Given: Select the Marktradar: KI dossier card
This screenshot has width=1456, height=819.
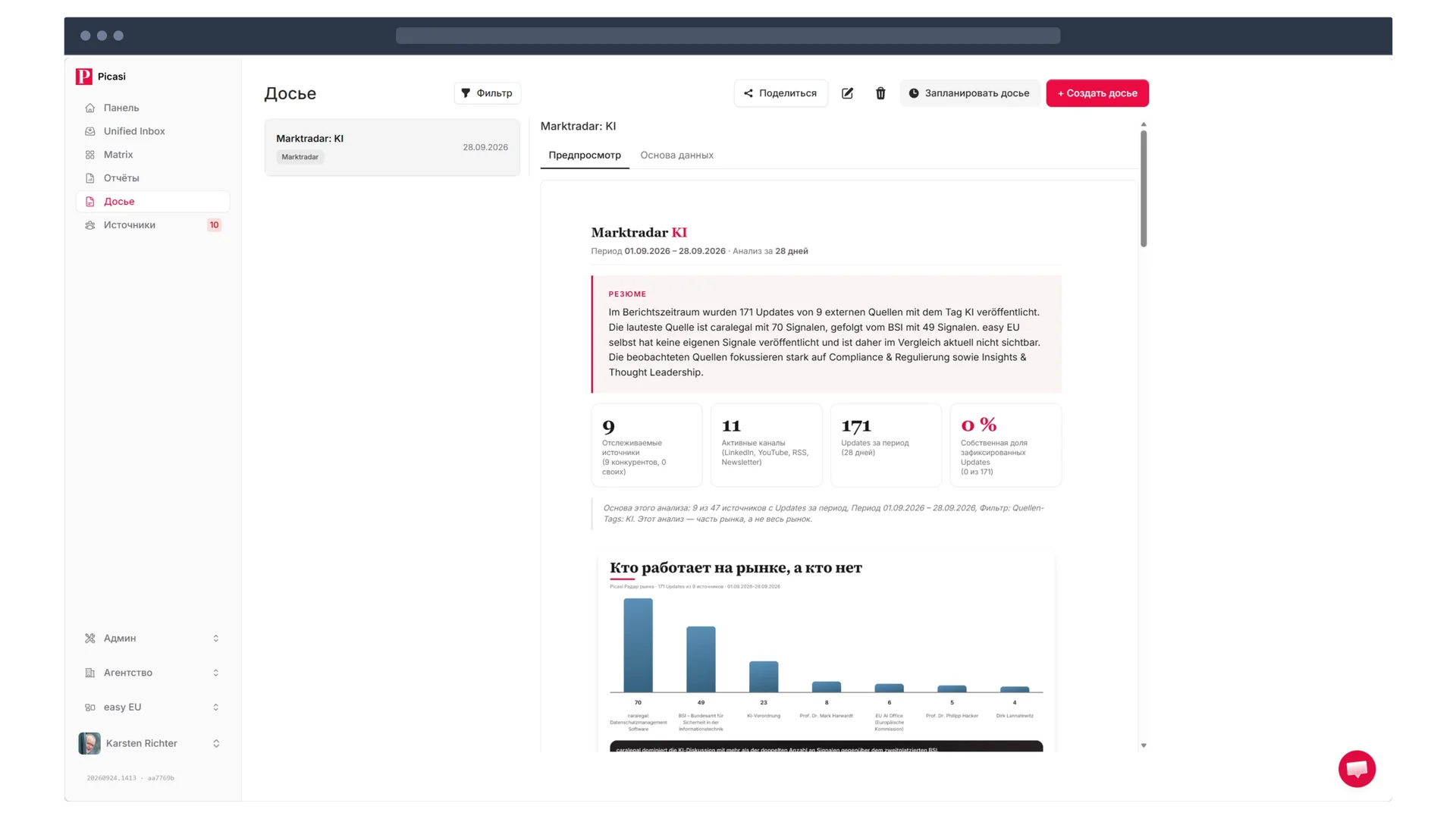Looking at the screenshot, I should 392,147.
